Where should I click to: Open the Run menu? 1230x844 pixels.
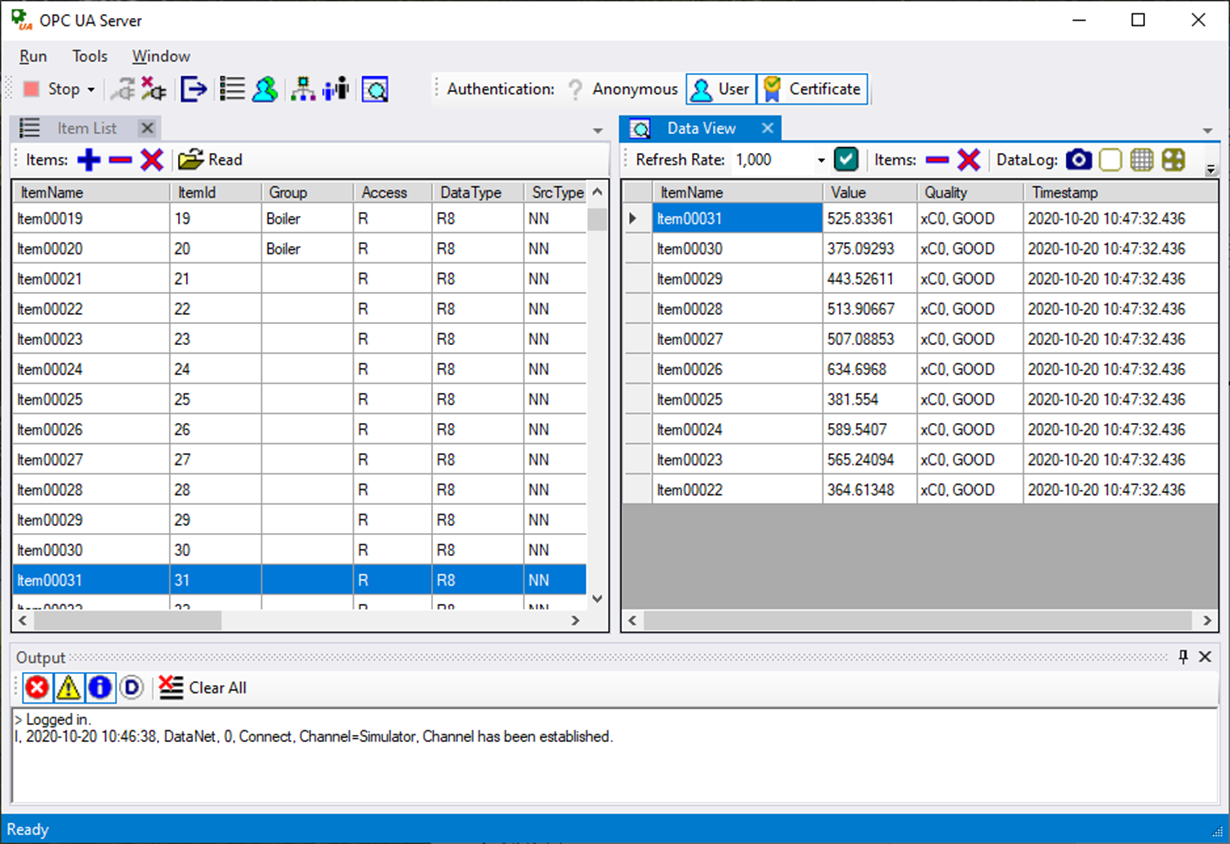[33, 56]
